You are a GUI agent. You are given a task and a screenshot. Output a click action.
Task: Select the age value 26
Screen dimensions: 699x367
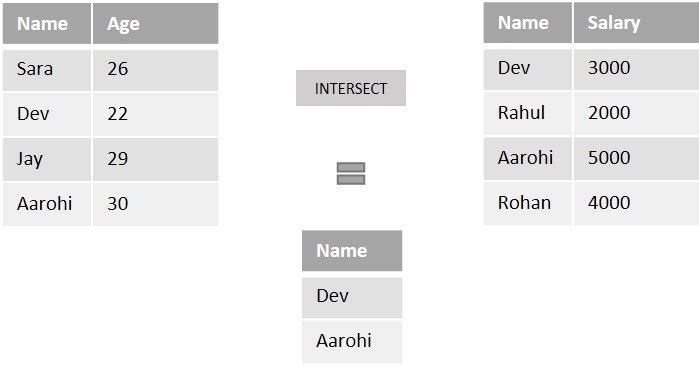156,70
